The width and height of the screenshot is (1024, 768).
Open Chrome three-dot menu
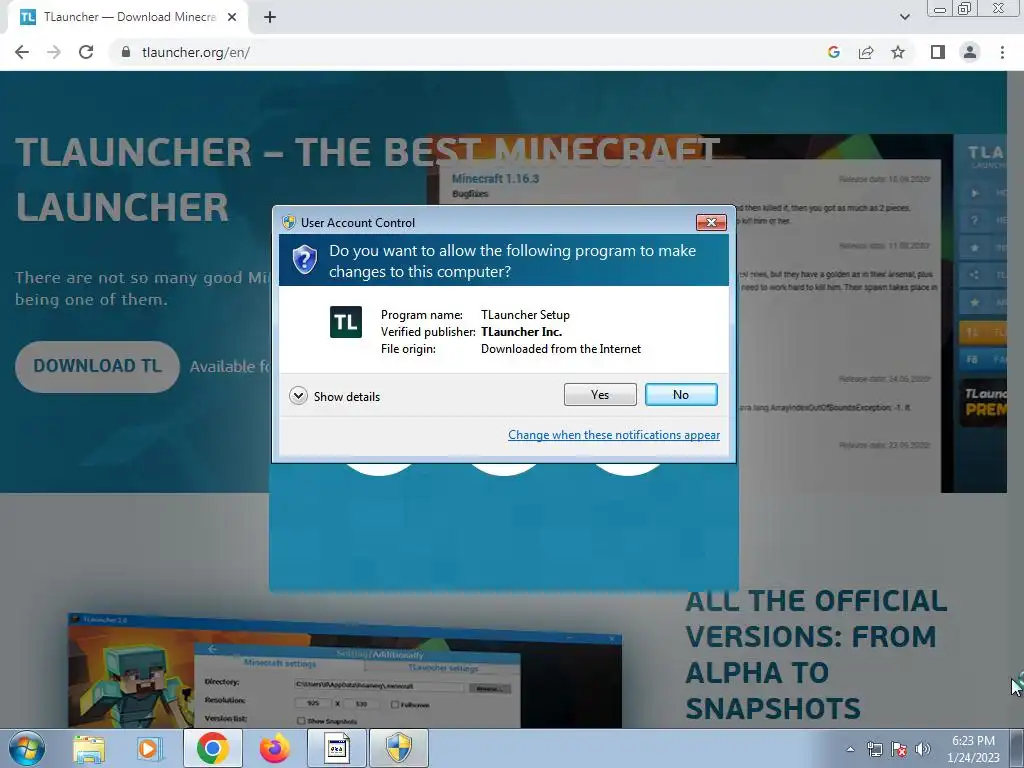(1002, 52)
